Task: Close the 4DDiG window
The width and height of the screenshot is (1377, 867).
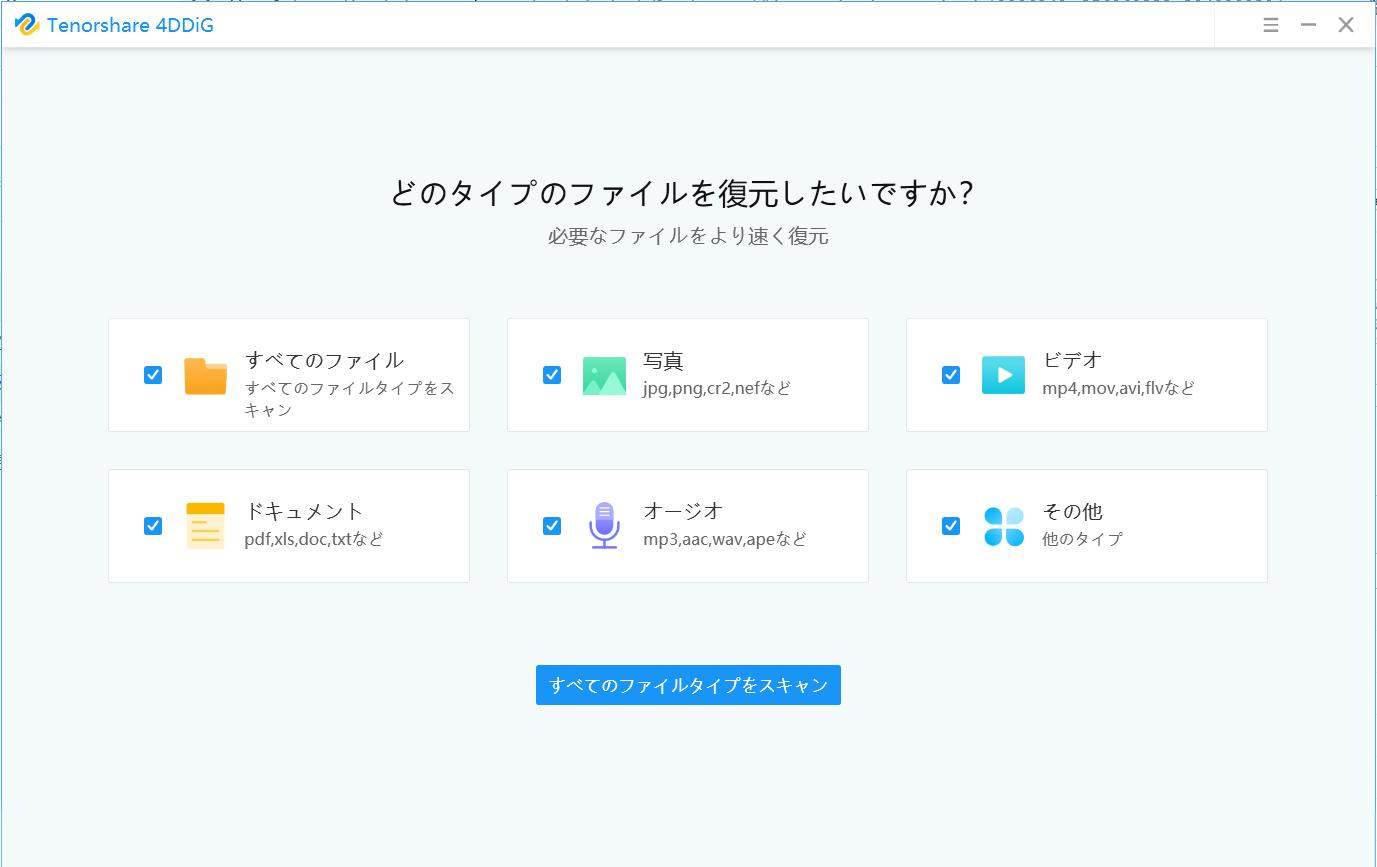Action: (1346, 25)
